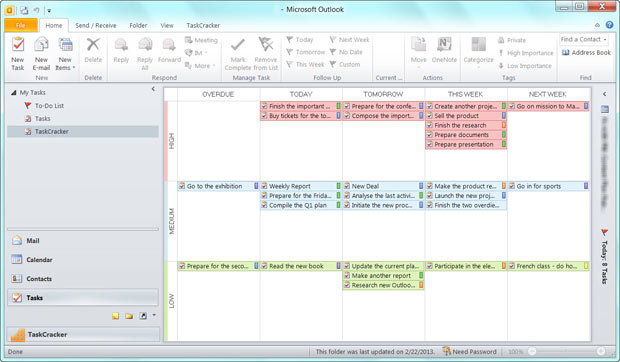
Task: Open Configure Buttons dropdown arrow
Action: pyautogui.click(x=154, y=315)
